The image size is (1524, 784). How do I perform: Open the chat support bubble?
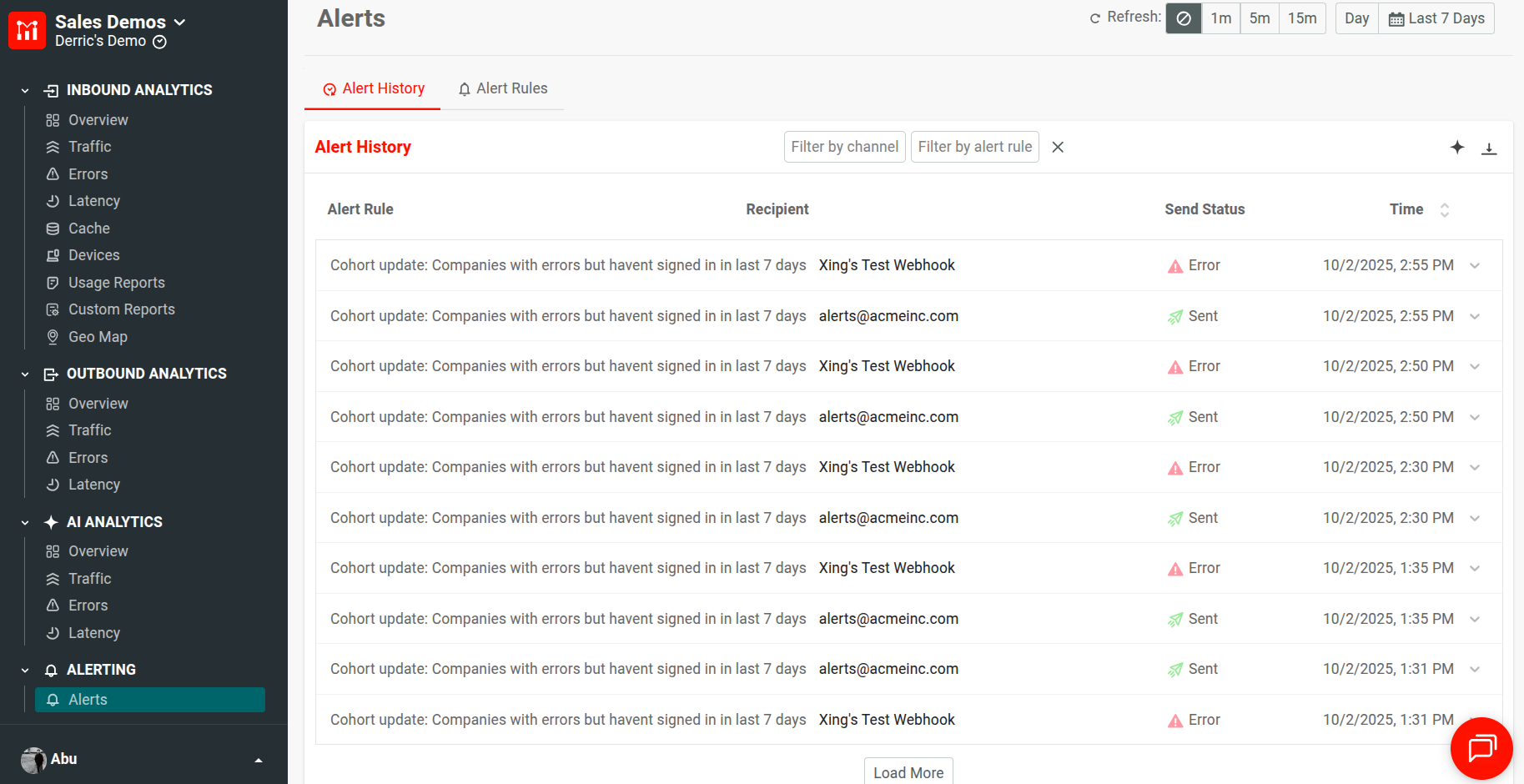pyautogui.click(x=1481, y=748)
